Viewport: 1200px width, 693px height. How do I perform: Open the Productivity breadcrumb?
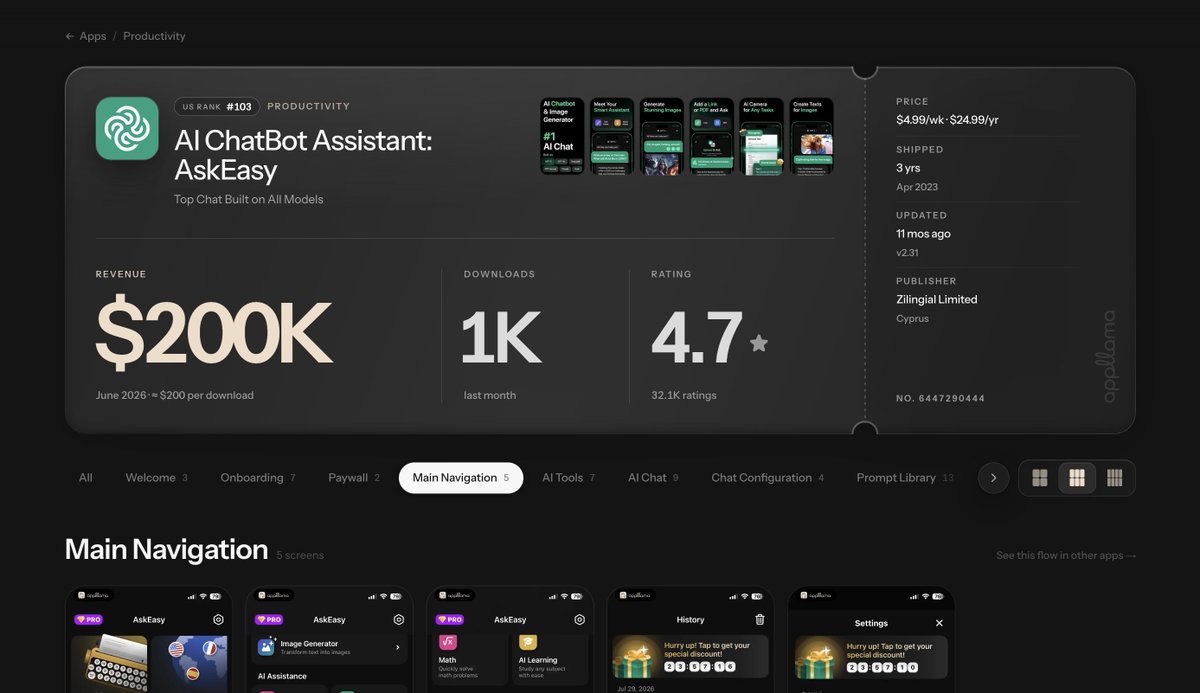[x=154, y=36]
